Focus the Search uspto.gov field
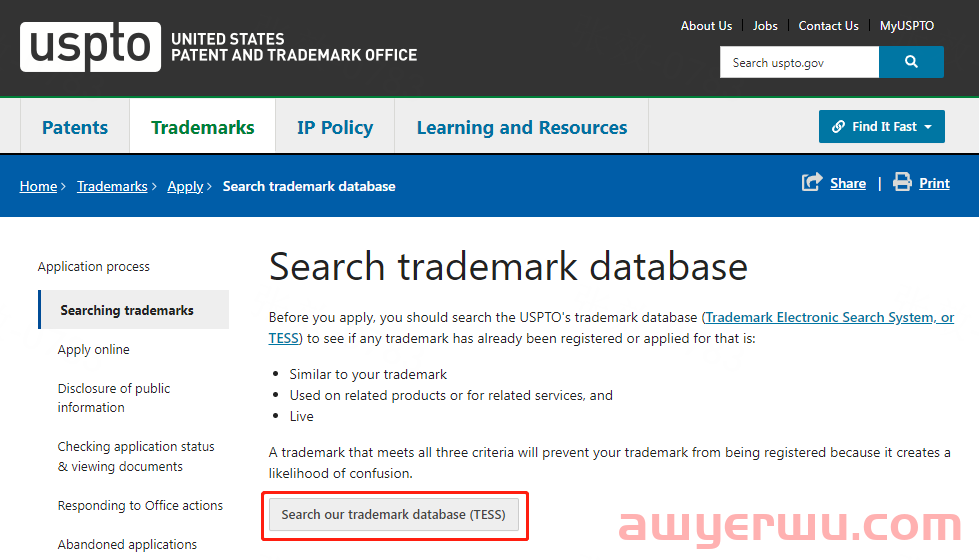This screenshot has height=560, width=979. click(x=799, y=62)
